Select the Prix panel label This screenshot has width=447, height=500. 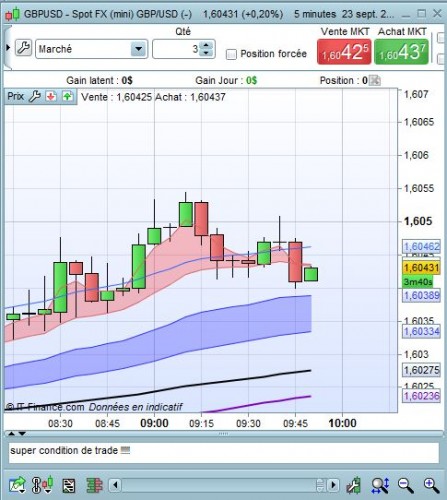pyautogui.click(x=15, y=96)
